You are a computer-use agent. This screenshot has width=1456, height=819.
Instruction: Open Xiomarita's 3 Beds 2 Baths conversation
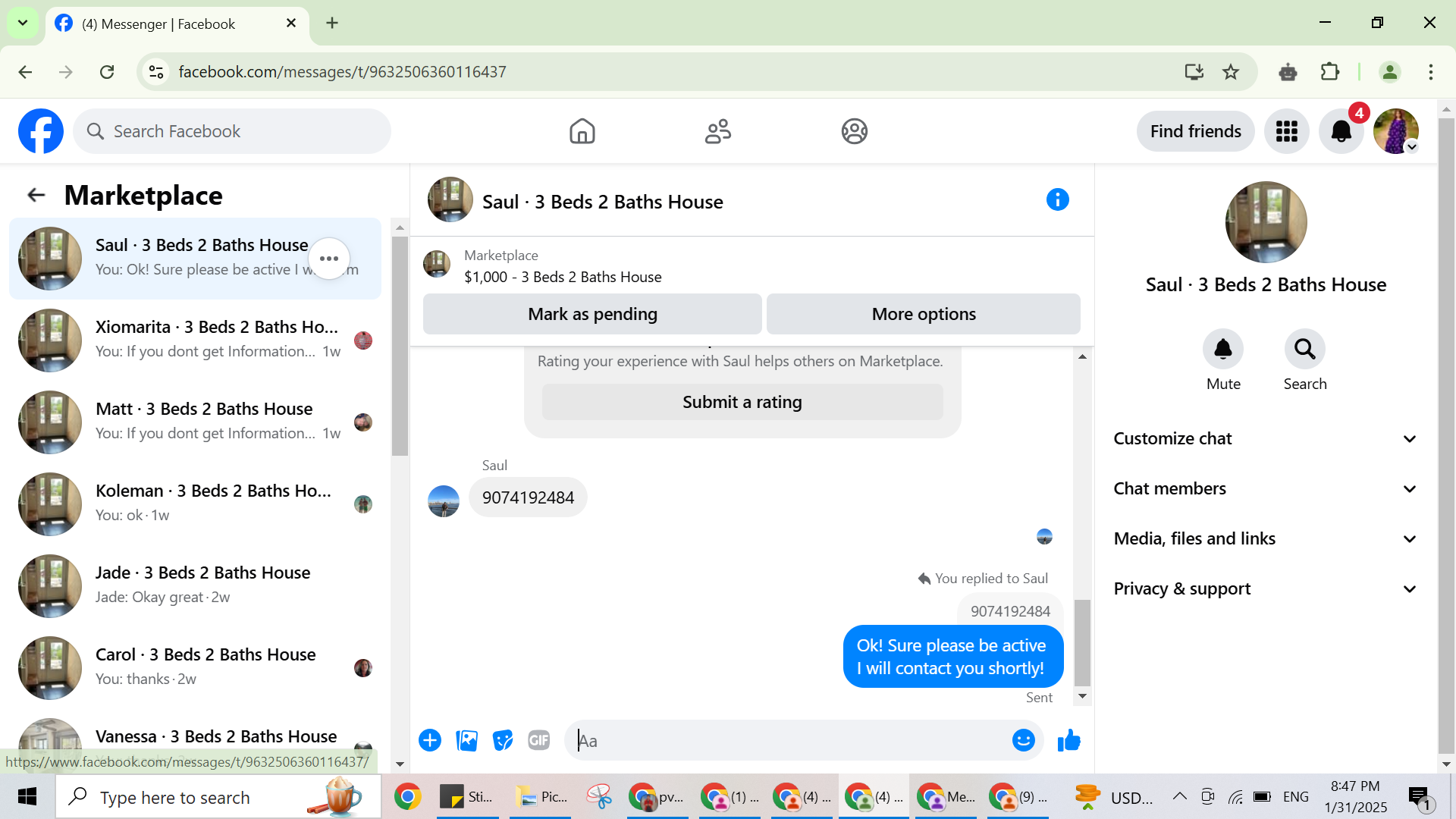click(195, 340)
